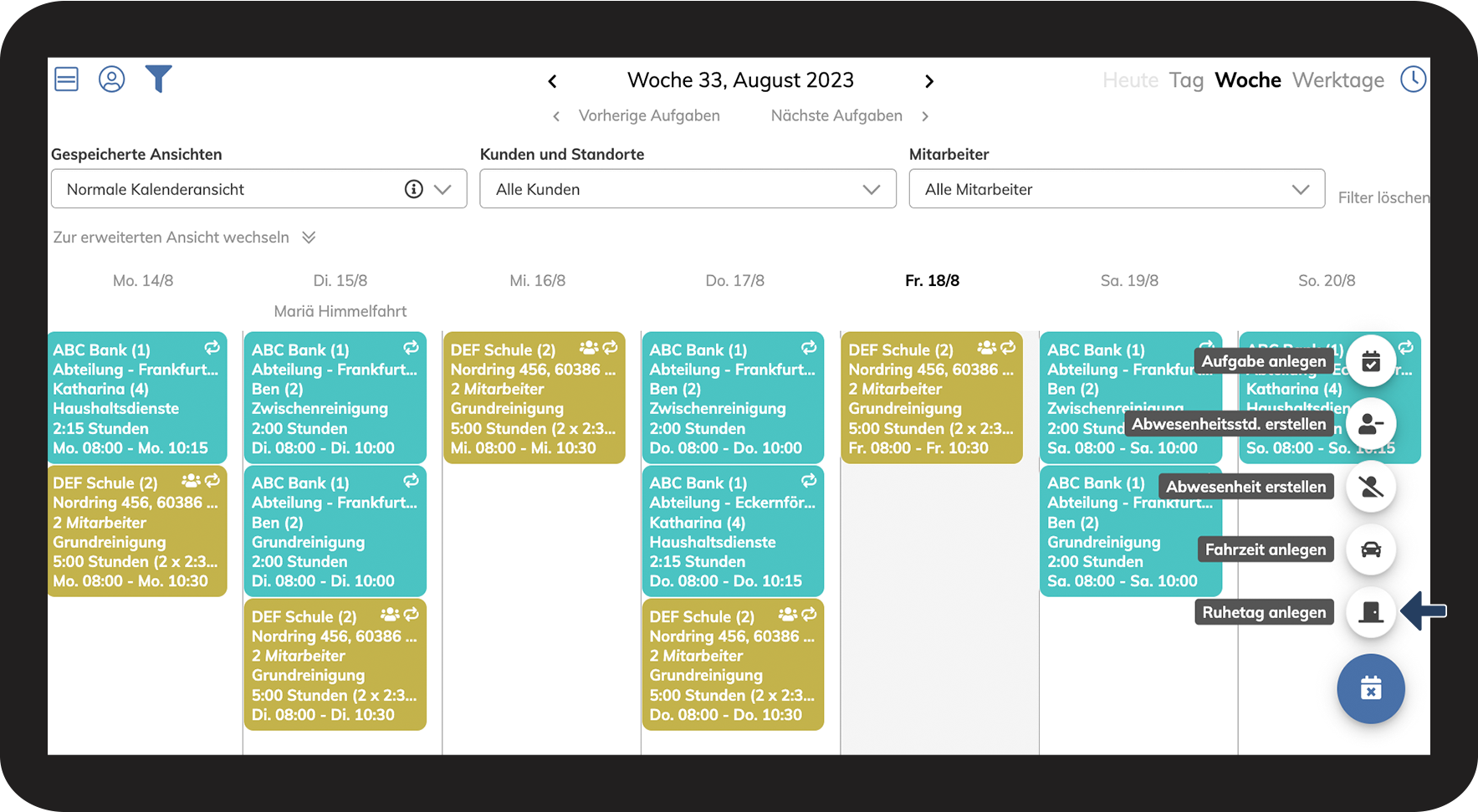Click Filter löschen link
This screenshot has width=1478, height=812.
pyautogui.click(x=1383, y=197)
